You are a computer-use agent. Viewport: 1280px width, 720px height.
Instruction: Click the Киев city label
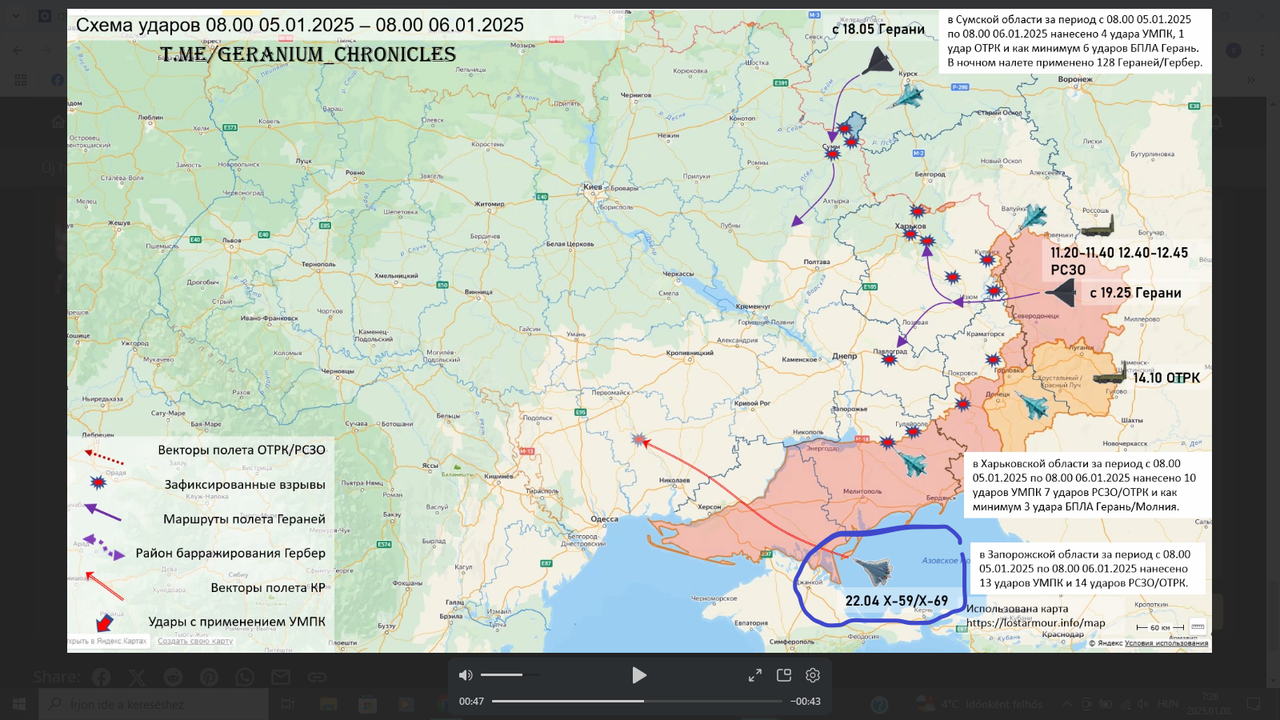click(592, 188)
